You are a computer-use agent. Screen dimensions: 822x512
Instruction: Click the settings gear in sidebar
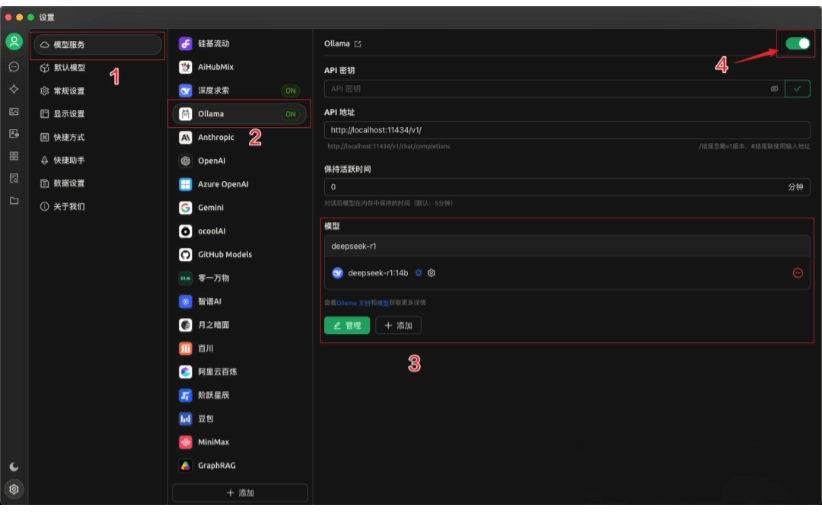[14, 489]
